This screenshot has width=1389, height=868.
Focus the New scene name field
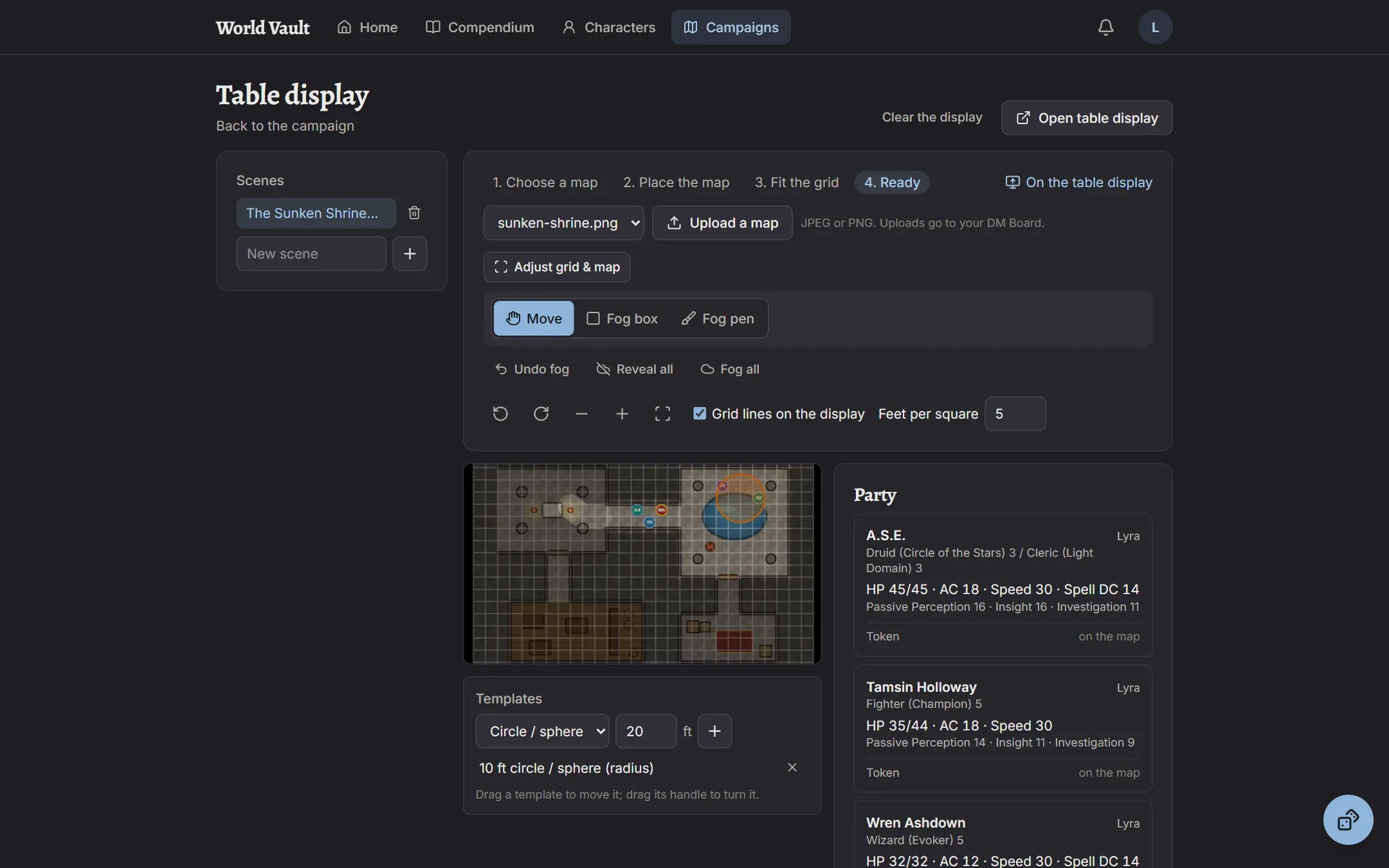(x=311, y=253)
